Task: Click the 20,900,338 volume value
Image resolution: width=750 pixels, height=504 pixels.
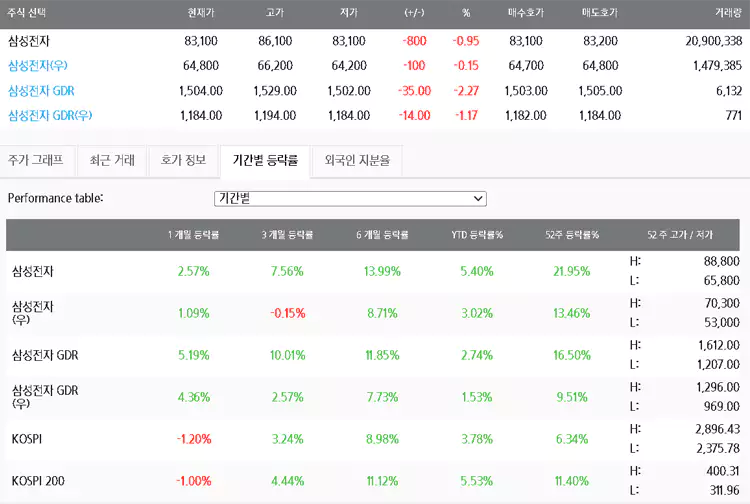Action: point(714,41)
